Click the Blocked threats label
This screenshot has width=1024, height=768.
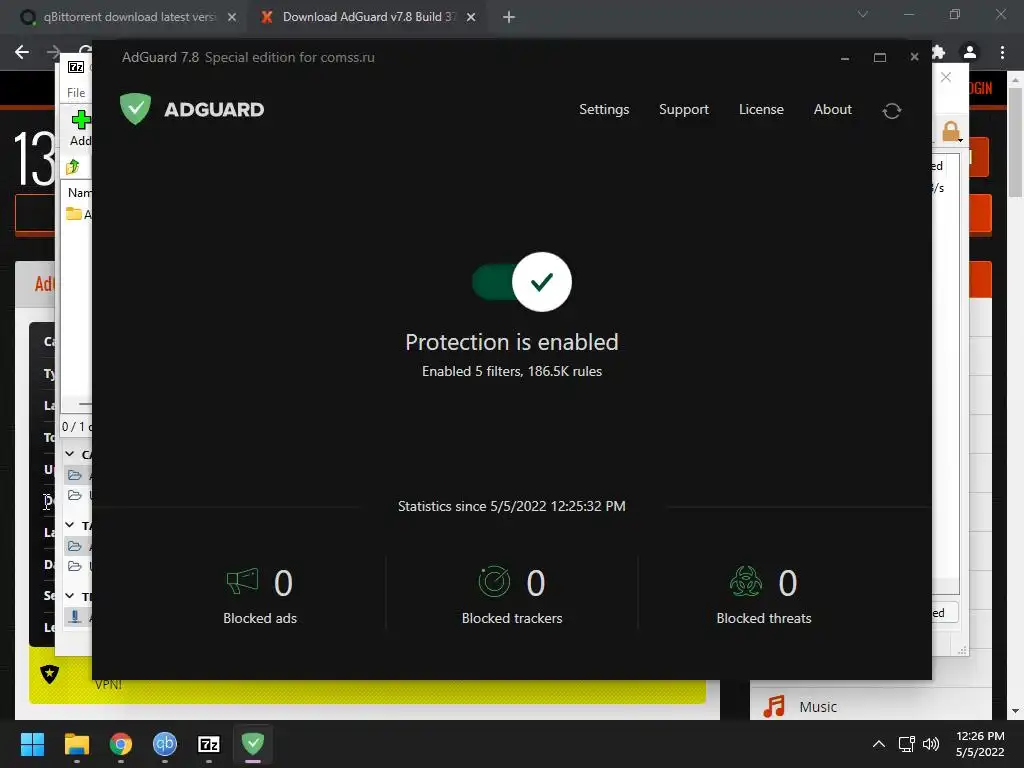click(764, 618)
